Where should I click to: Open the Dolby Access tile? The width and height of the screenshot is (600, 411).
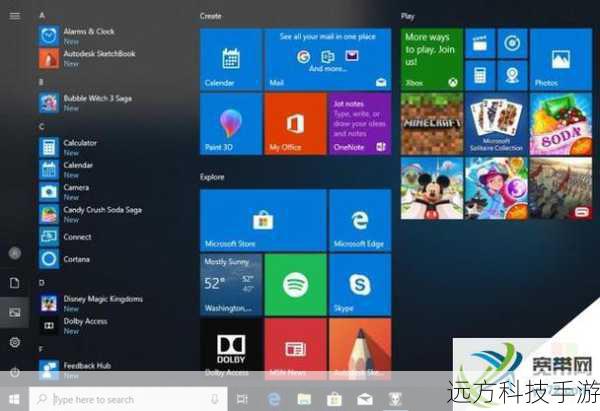point(231,348)
